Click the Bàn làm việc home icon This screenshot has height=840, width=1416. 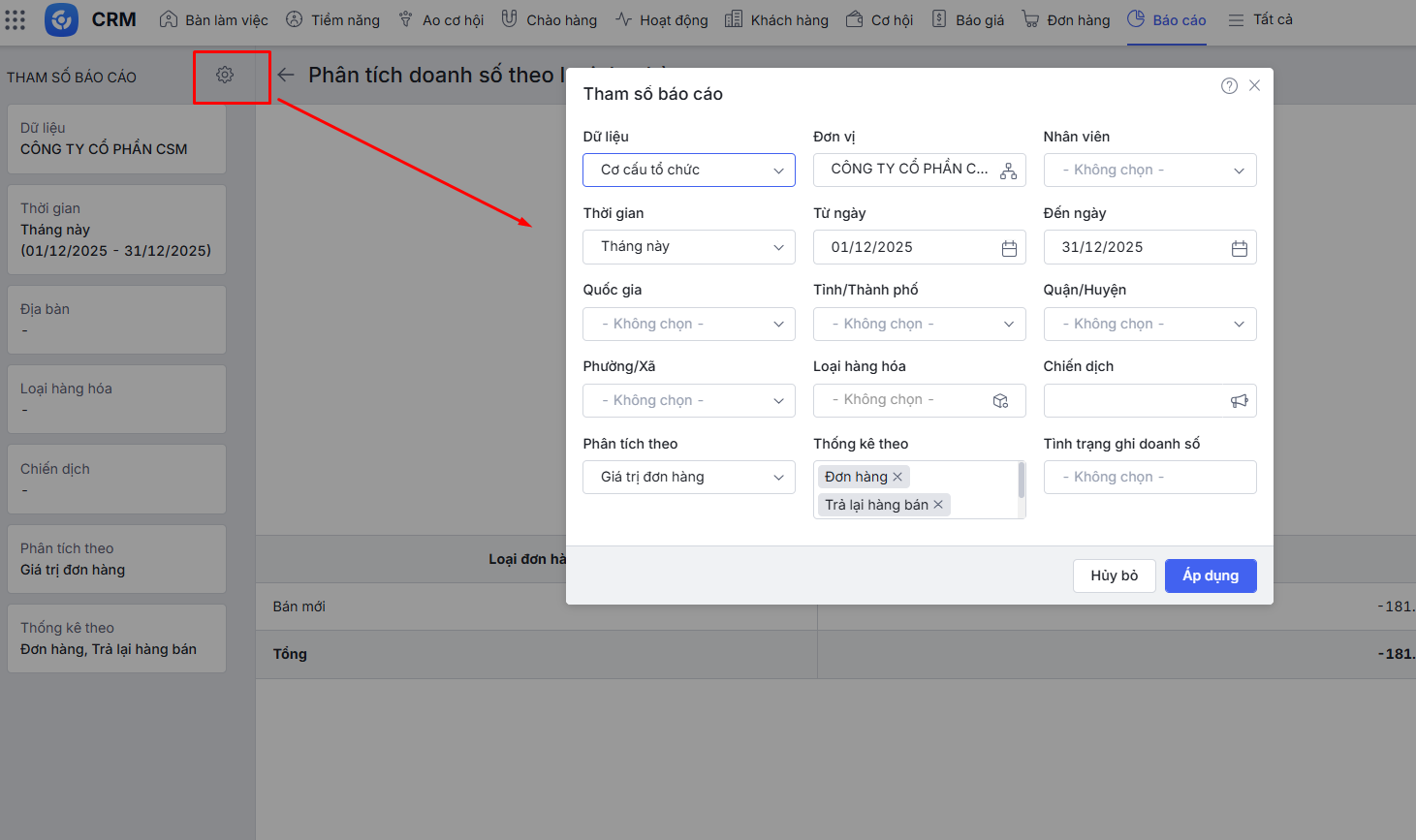[169, 19]
